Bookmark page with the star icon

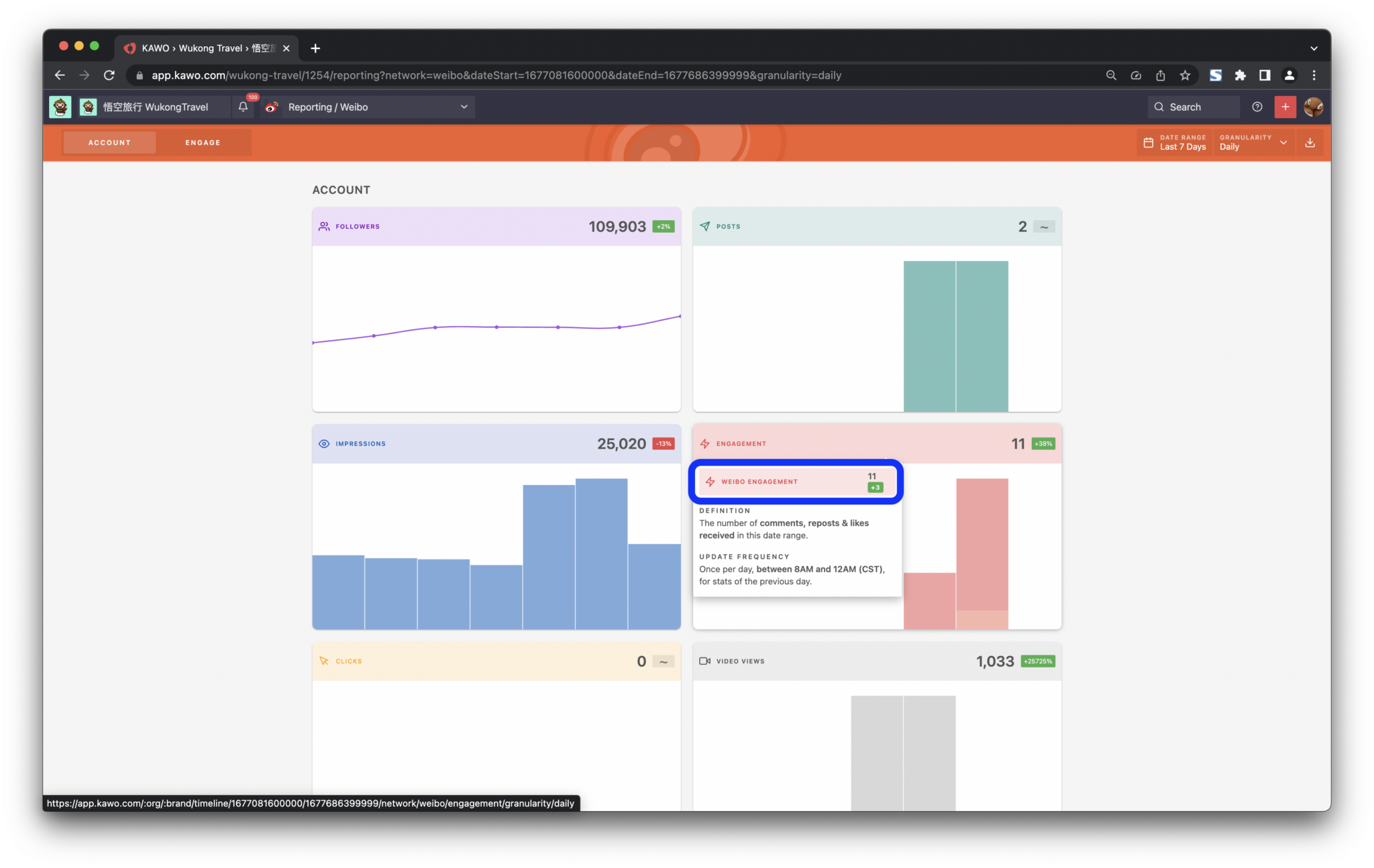(1185, 75)
